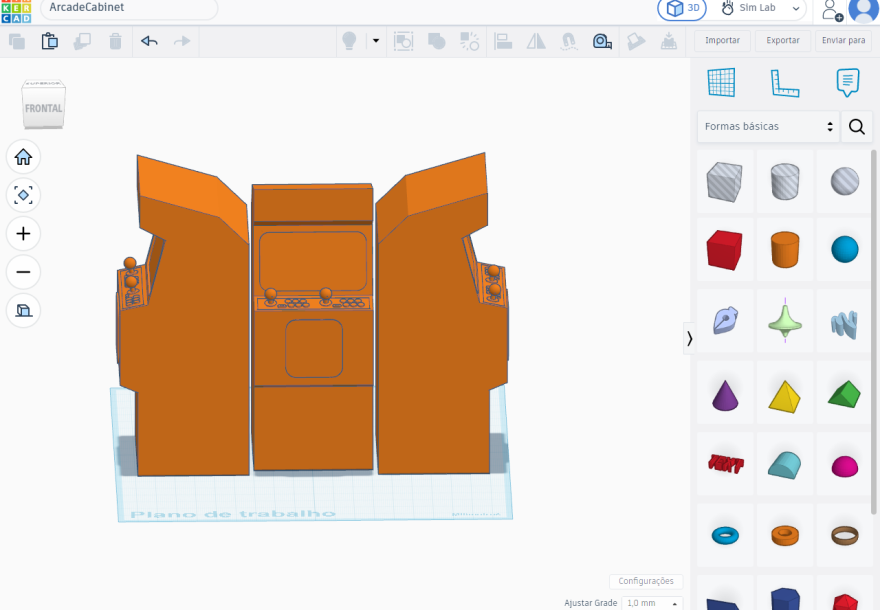Toggle orthographic perspective view icon
The height and width of the screenshot is (610, 880).
click(23, 310)
